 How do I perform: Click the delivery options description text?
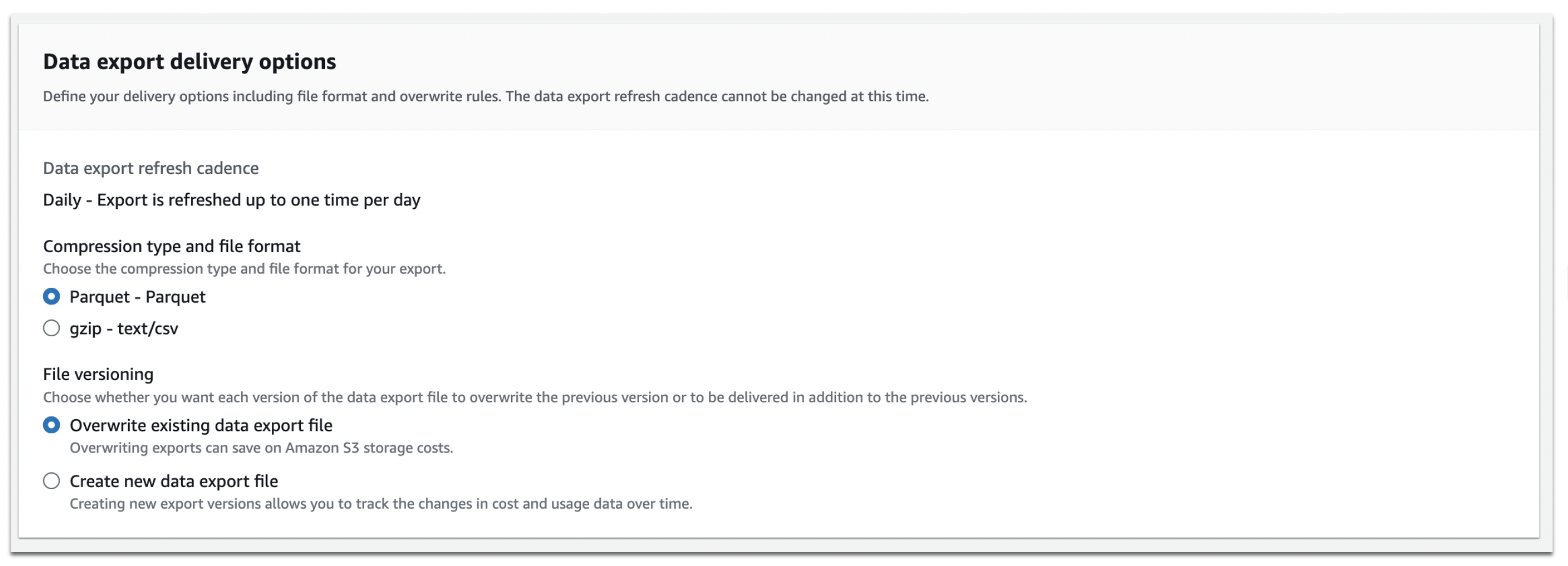(486, 95)
